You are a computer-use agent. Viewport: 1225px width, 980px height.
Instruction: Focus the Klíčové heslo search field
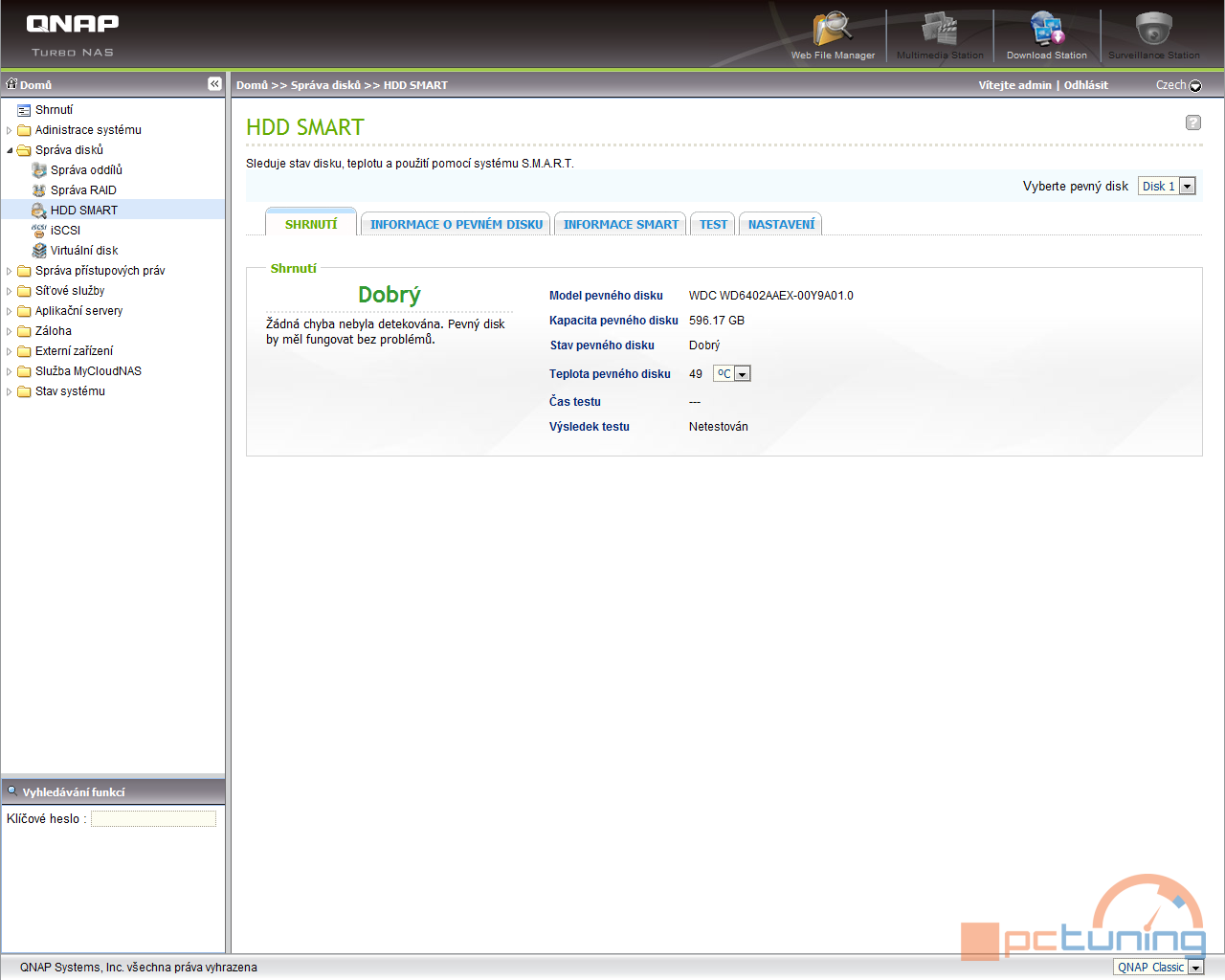point(153,819)
